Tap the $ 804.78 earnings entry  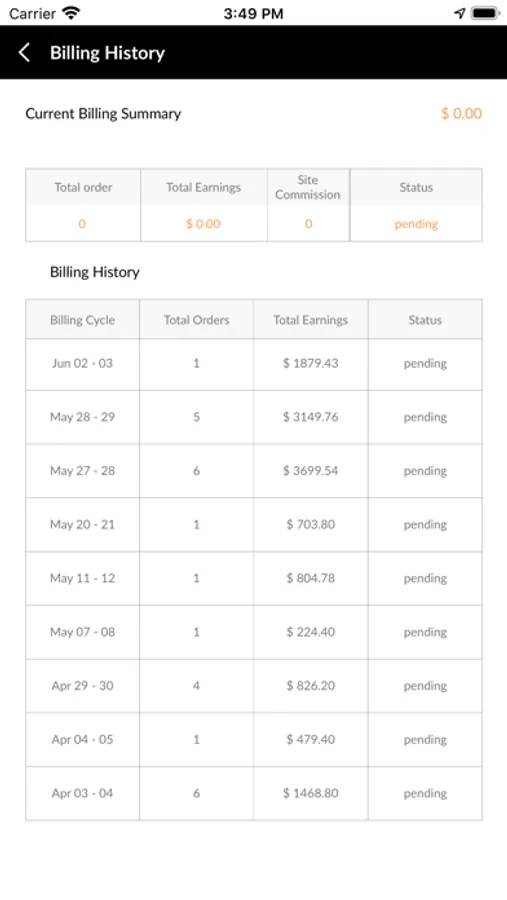[311, 578]
